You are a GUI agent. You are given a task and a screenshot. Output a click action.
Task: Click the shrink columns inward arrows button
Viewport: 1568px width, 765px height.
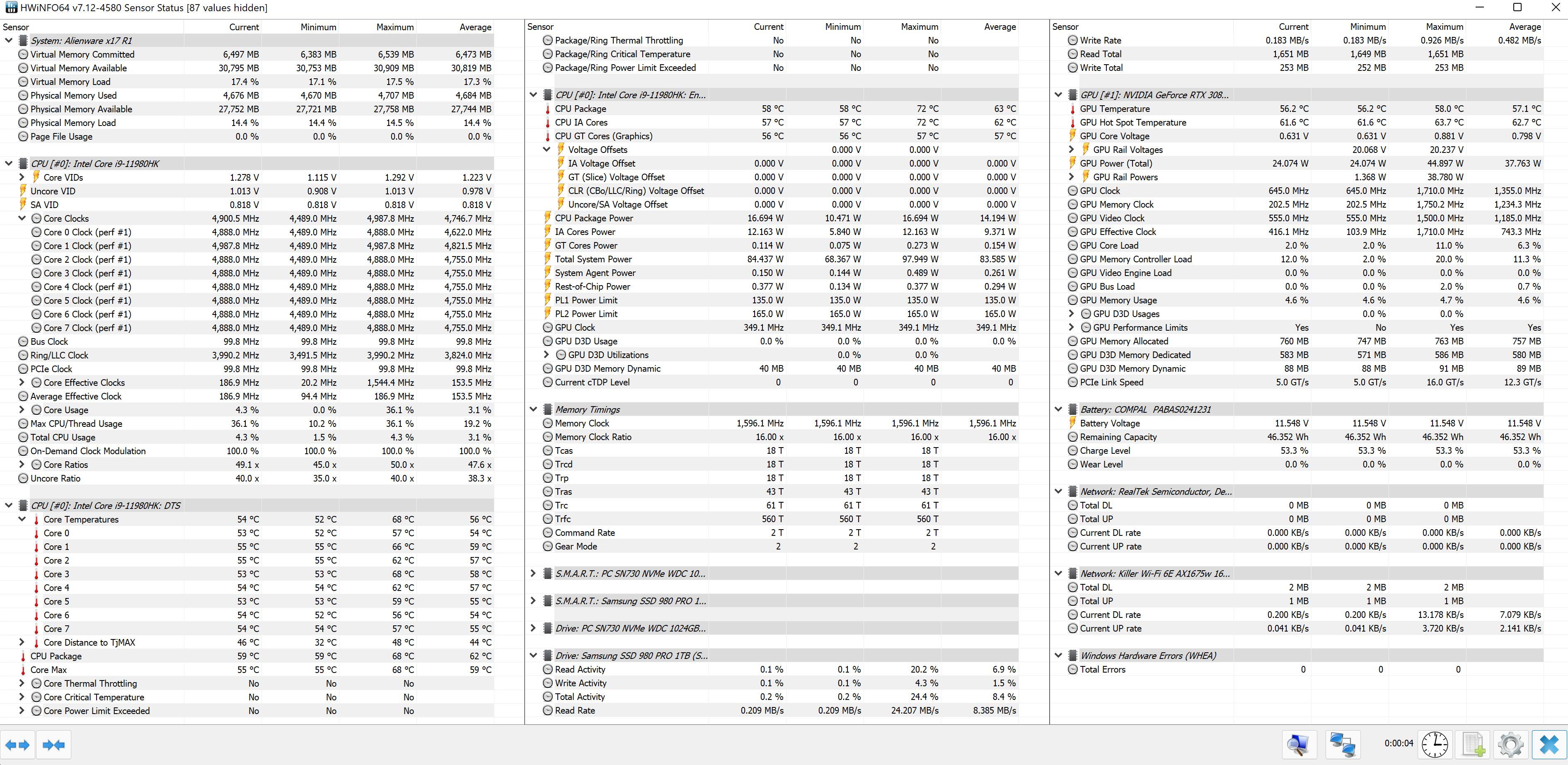tap(53, 745)
